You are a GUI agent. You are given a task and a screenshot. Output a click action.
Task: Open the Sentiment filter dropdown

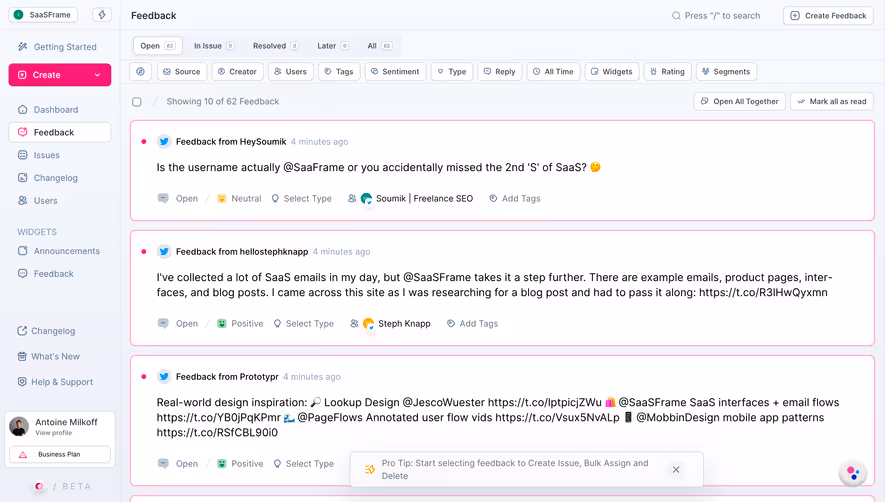point(395,72)
